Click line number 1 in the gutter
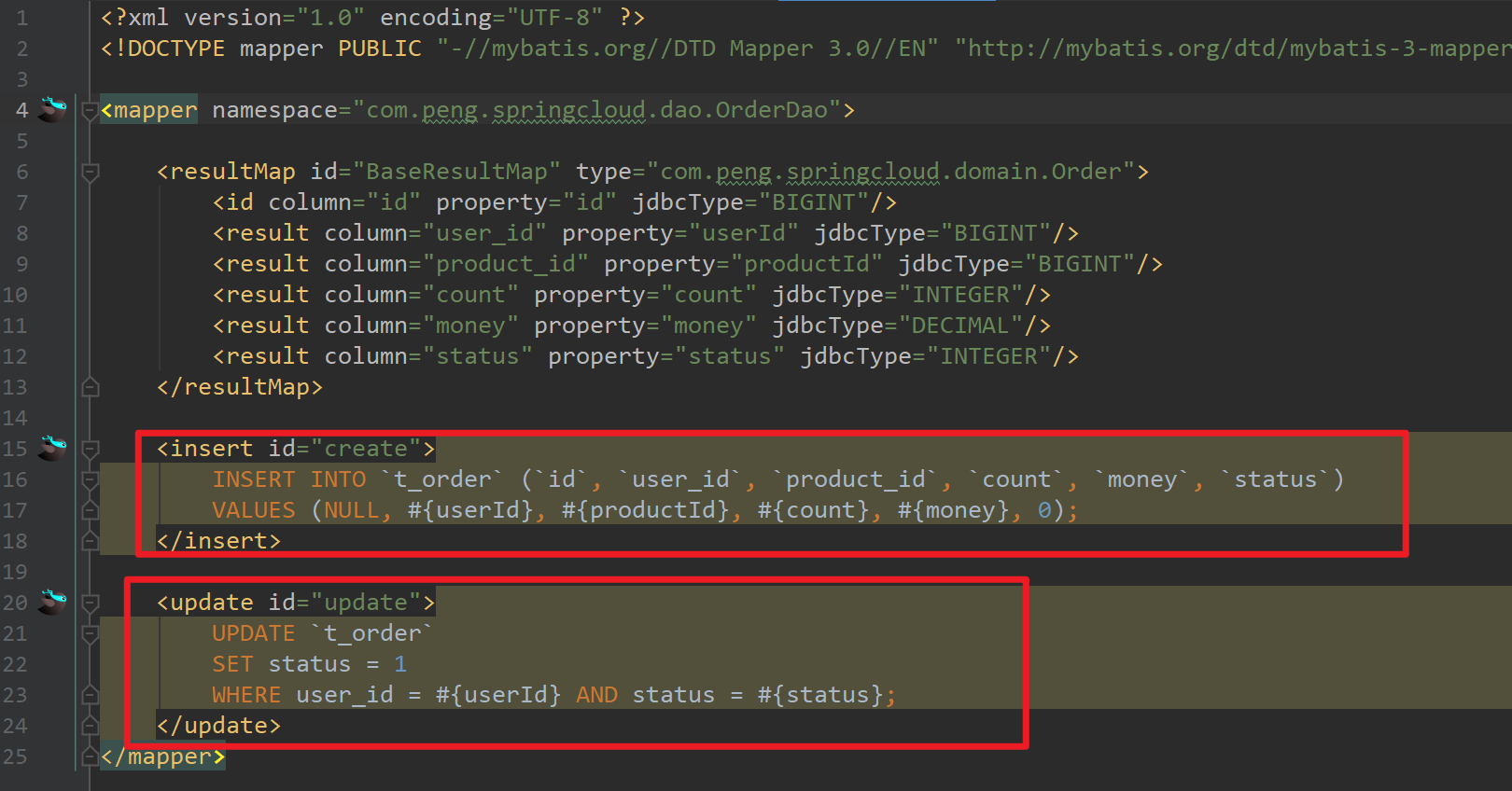This screenshot has width=1512, height=791. [21, 18]
